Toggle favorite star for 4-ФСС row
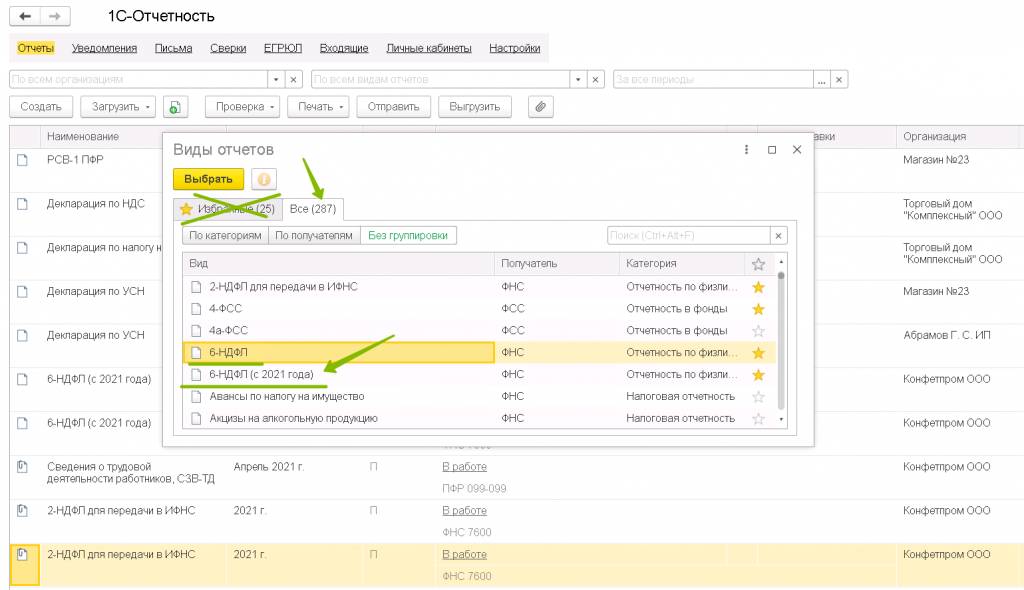The width and height of the screenshot is (1024, 590). [x=758, y=309]
